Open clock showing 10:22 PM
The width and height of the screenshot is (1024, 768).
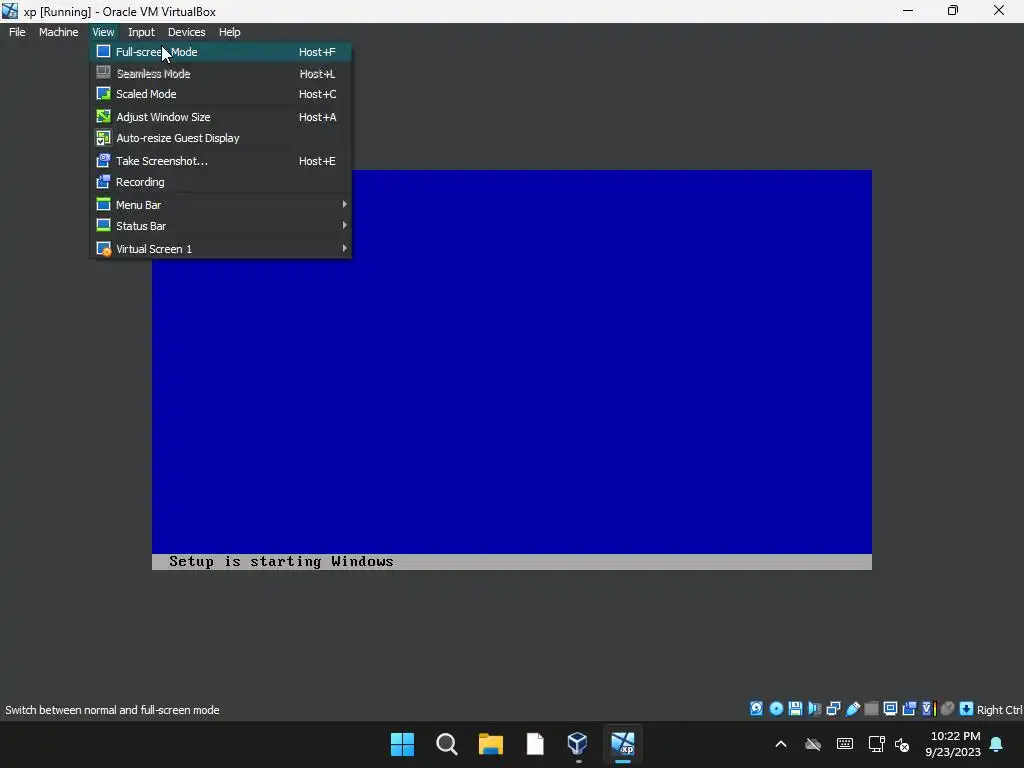[953, 744]
